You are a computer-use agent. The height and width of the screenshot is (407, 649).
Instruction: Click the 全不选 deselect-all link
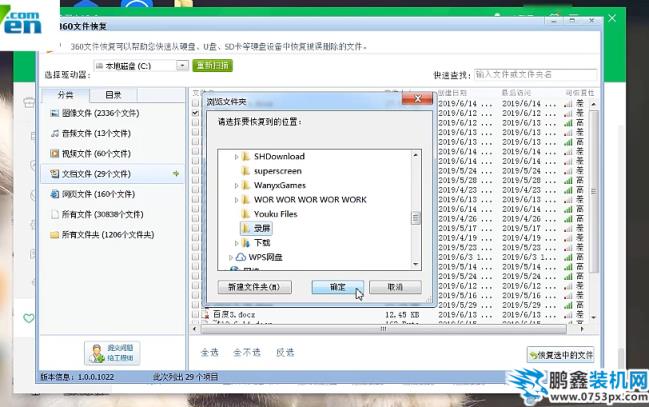click(x=247, y=352)
